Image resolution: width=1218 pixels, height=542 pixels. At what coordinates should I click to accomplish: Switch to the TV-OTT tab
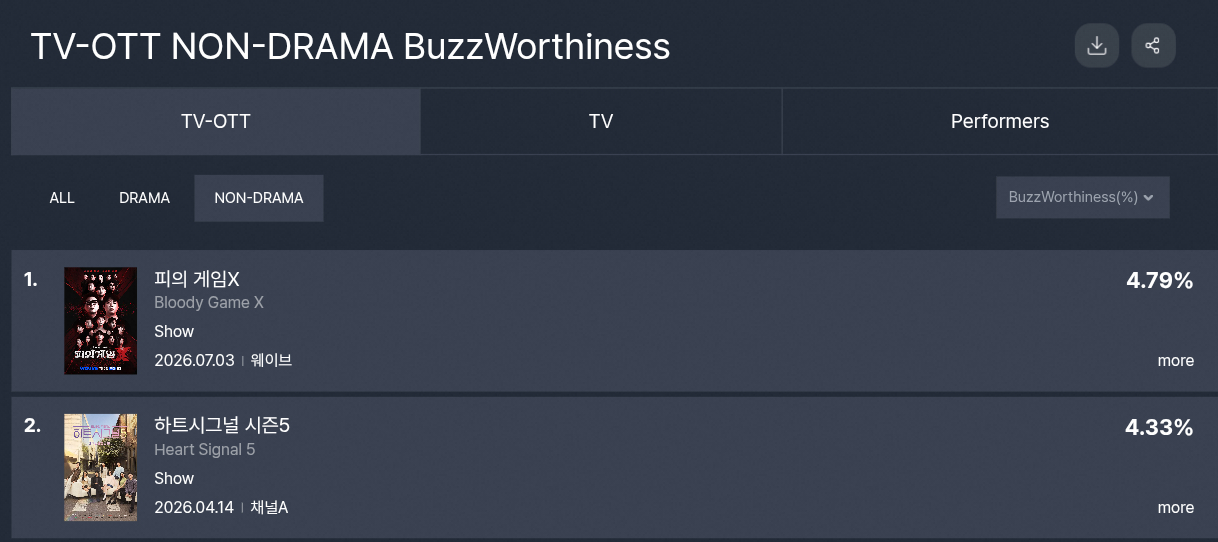pos(216,121)
